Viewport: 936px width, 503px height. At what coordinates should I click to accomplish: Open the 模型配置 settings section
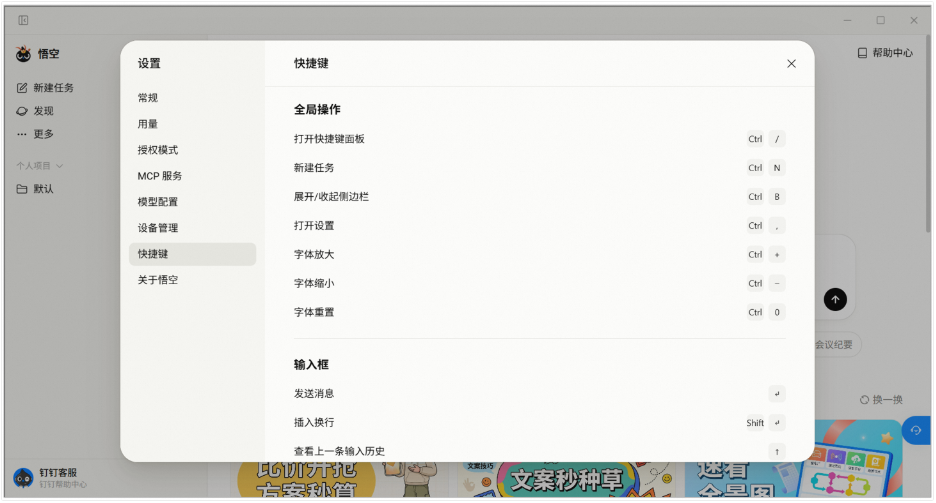(192, 202)
